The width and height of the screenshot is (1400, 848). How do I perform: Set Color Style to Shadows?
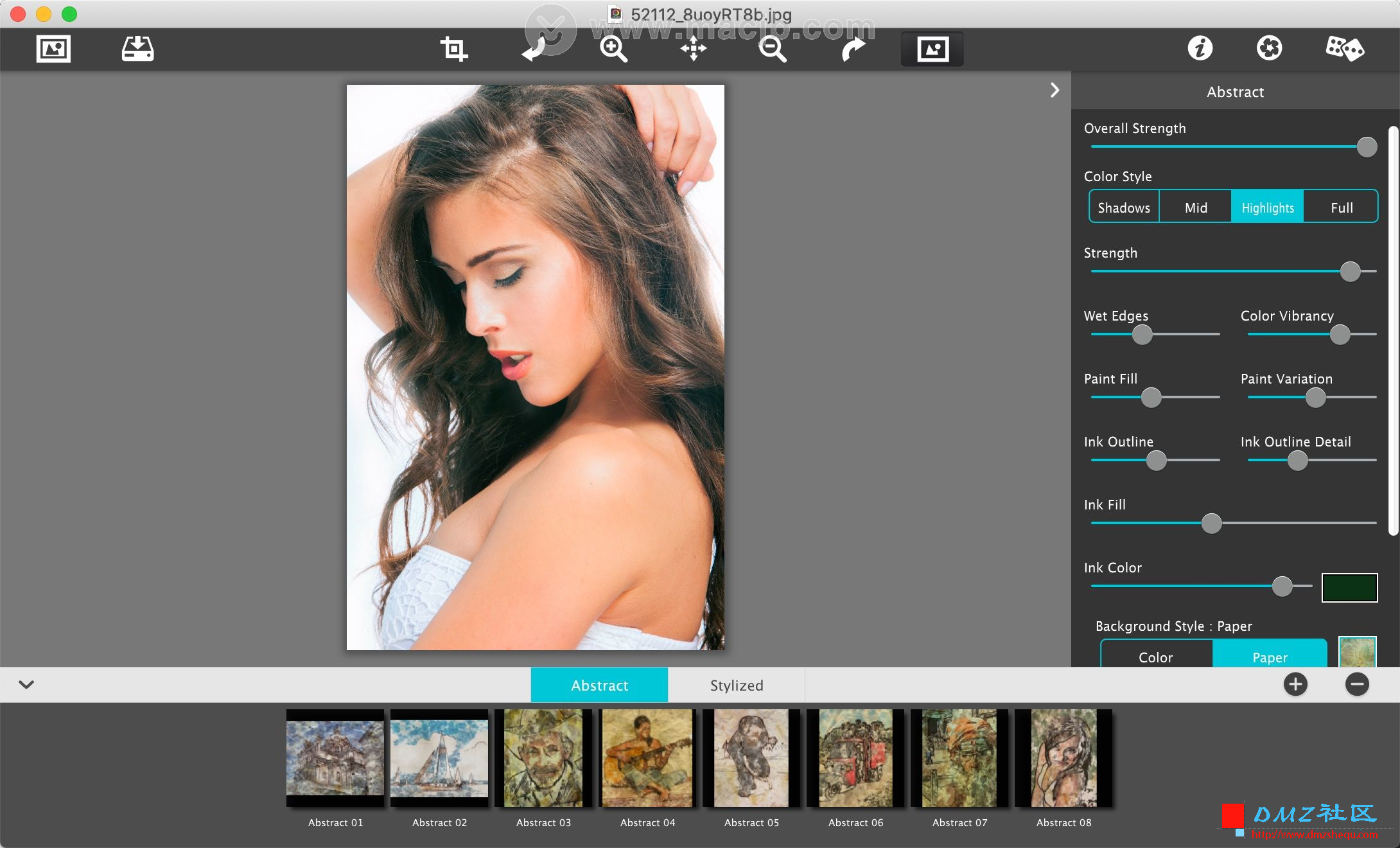coord(1124,207)
